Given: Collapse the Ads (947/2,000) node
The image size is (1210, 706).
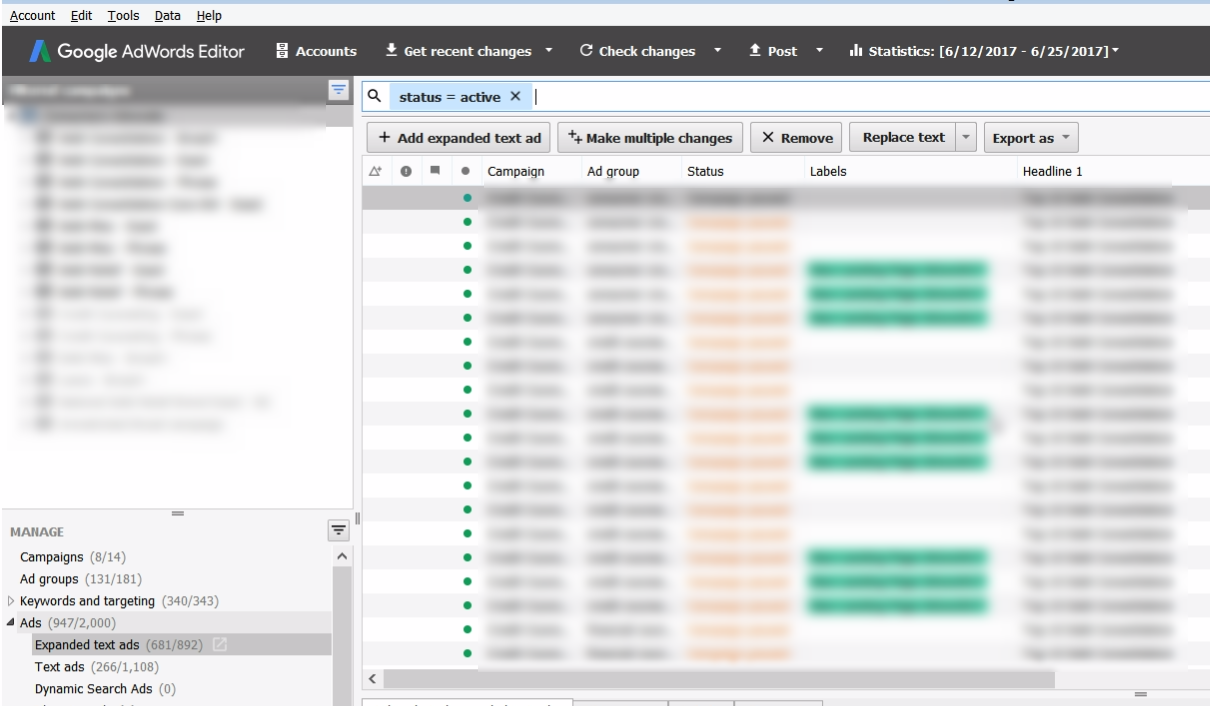Looking at the screenshot, I should pyautogui.click(x=12, y=623).
